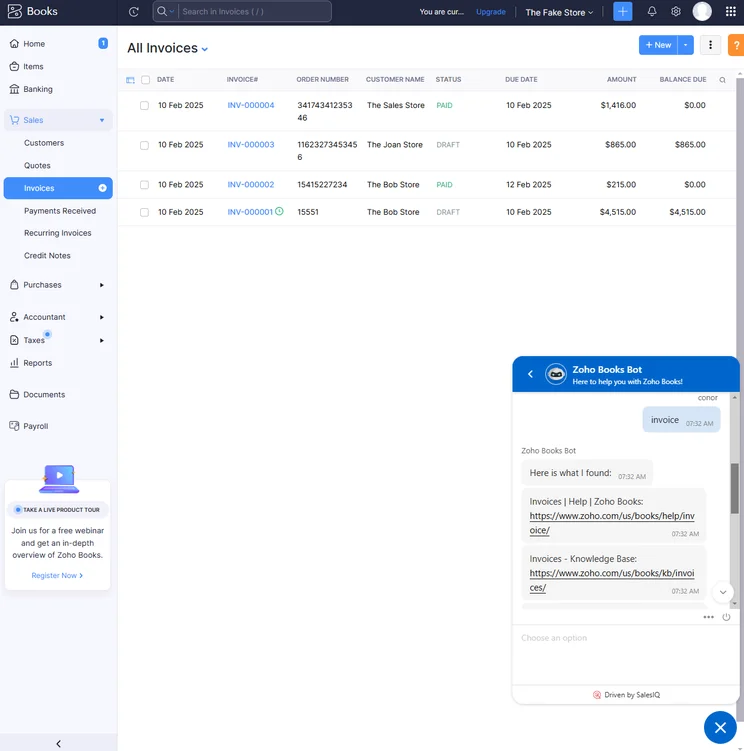Check the INV-000002 row checkbox
This screenshot has height=751, width=744.
pyautogui.click(x=144, y=185)
